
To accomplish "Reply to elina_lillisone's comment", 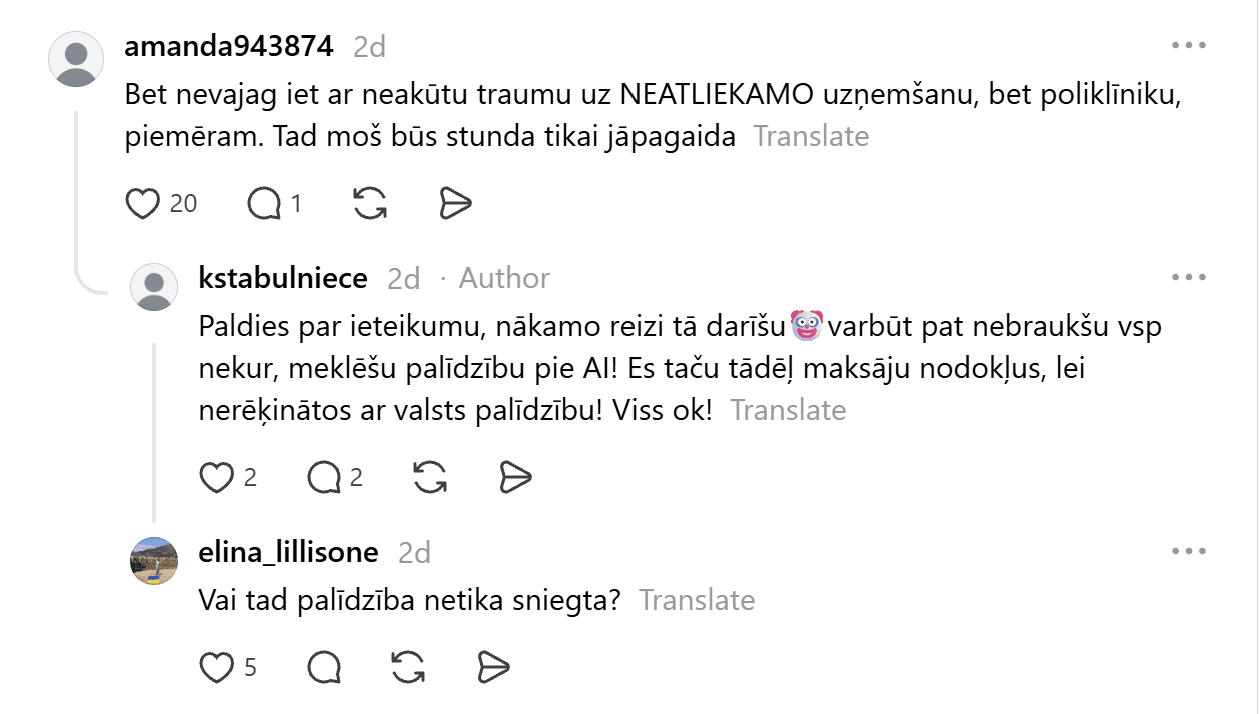I will click(x=325, y=667).
